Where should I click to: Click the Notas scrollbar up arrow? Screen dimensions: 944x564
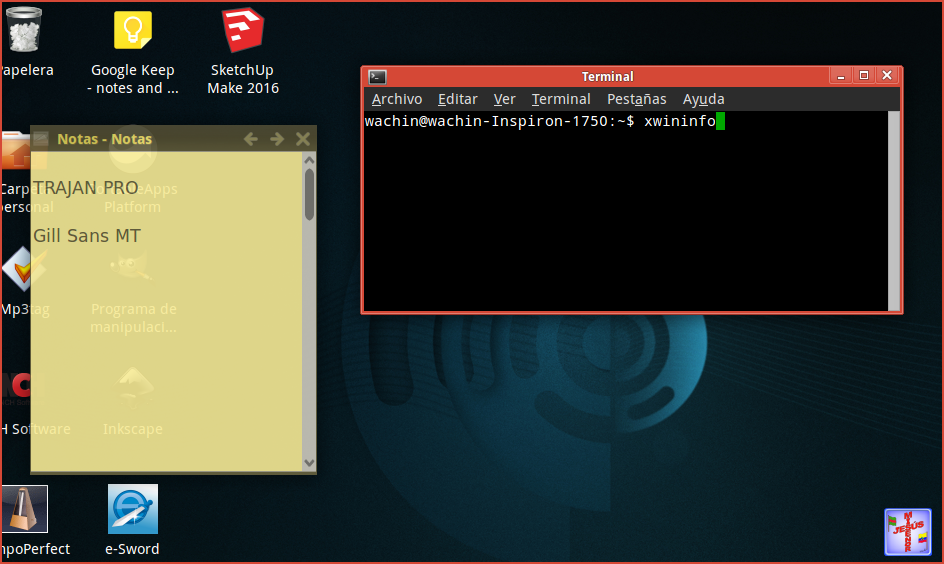tap(309, 160)
